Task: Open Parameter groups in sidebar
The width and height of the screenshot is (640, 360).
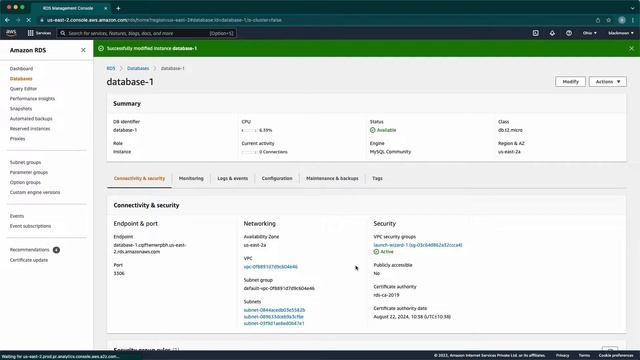Action: coord(29,172)
